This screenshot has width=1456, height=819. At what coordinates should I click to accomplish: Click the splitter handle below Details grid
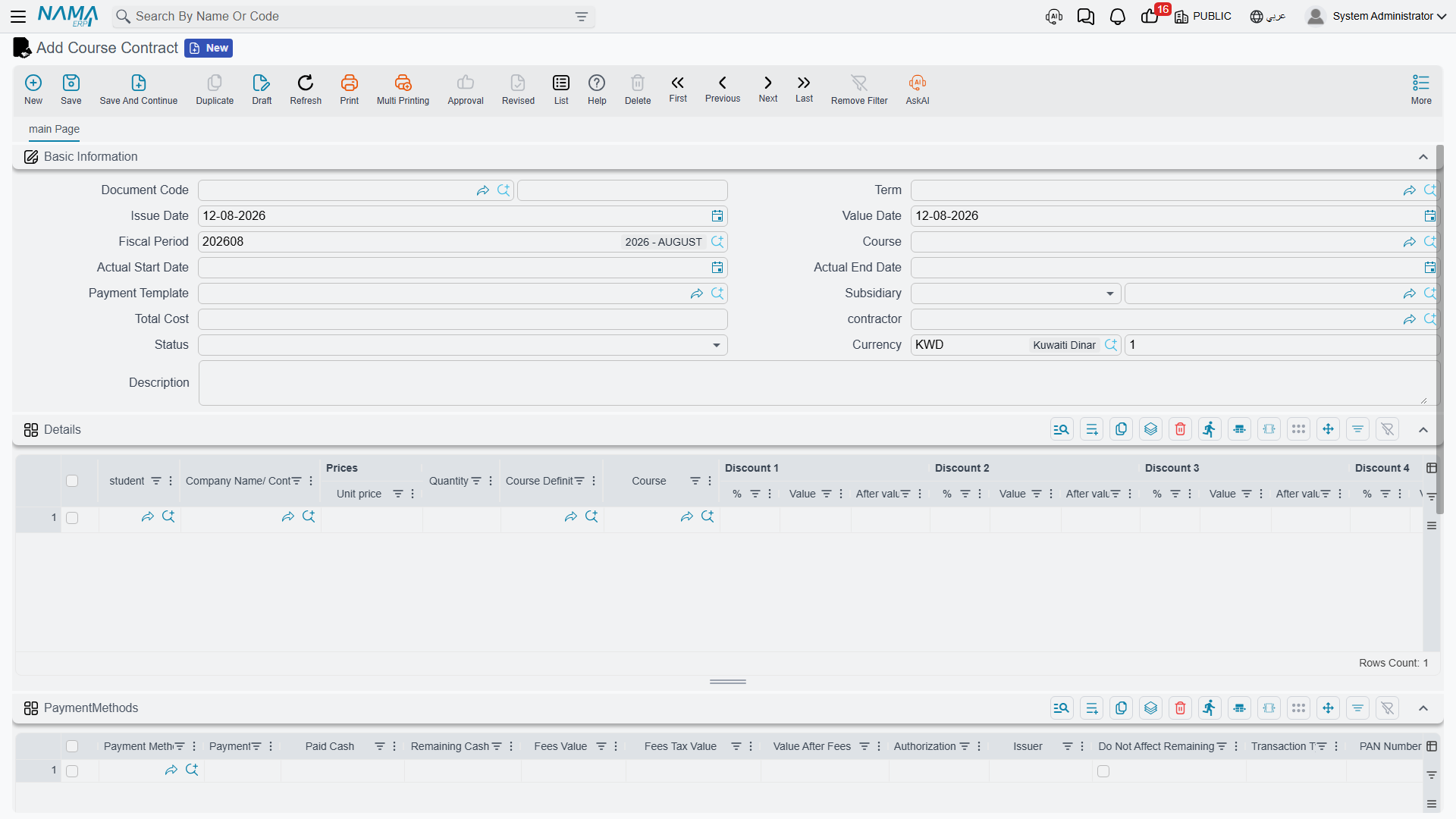(x=728, y=682)
